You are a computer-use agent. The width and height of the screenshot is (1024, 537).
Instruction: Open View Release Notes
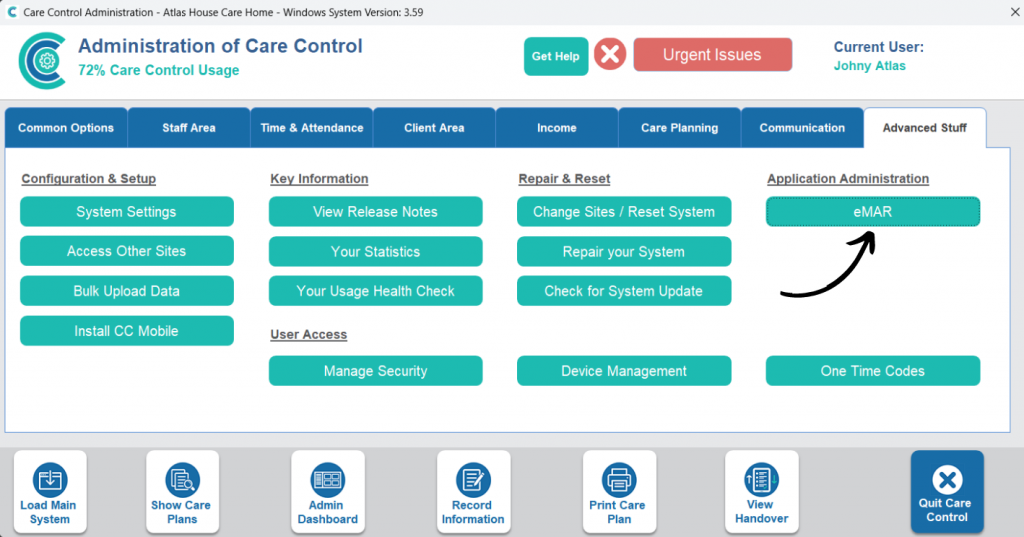(376, 212)
